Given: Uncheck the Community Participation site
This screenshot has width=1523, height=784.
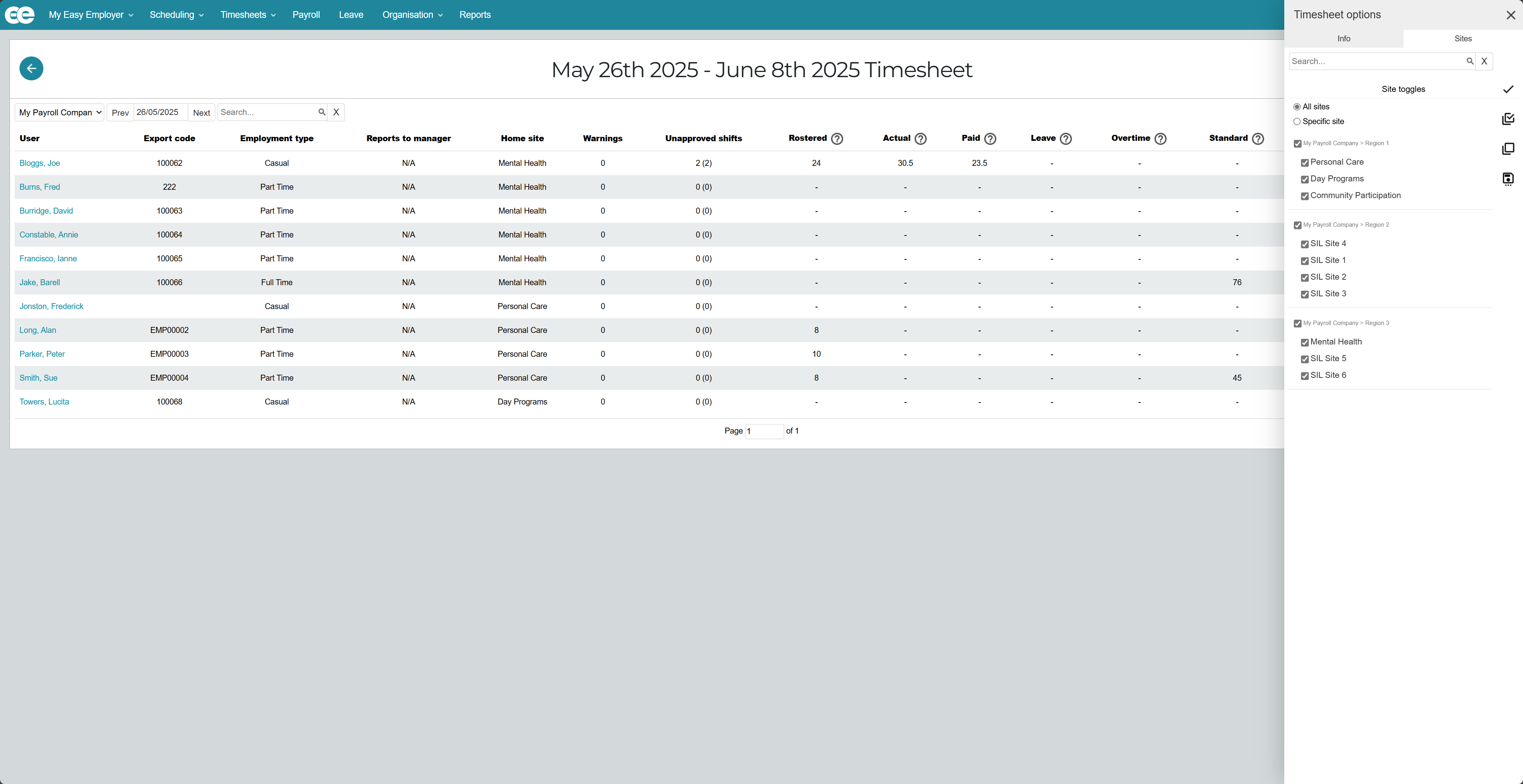Looking at the screenshot, I should coord(1305,196).
